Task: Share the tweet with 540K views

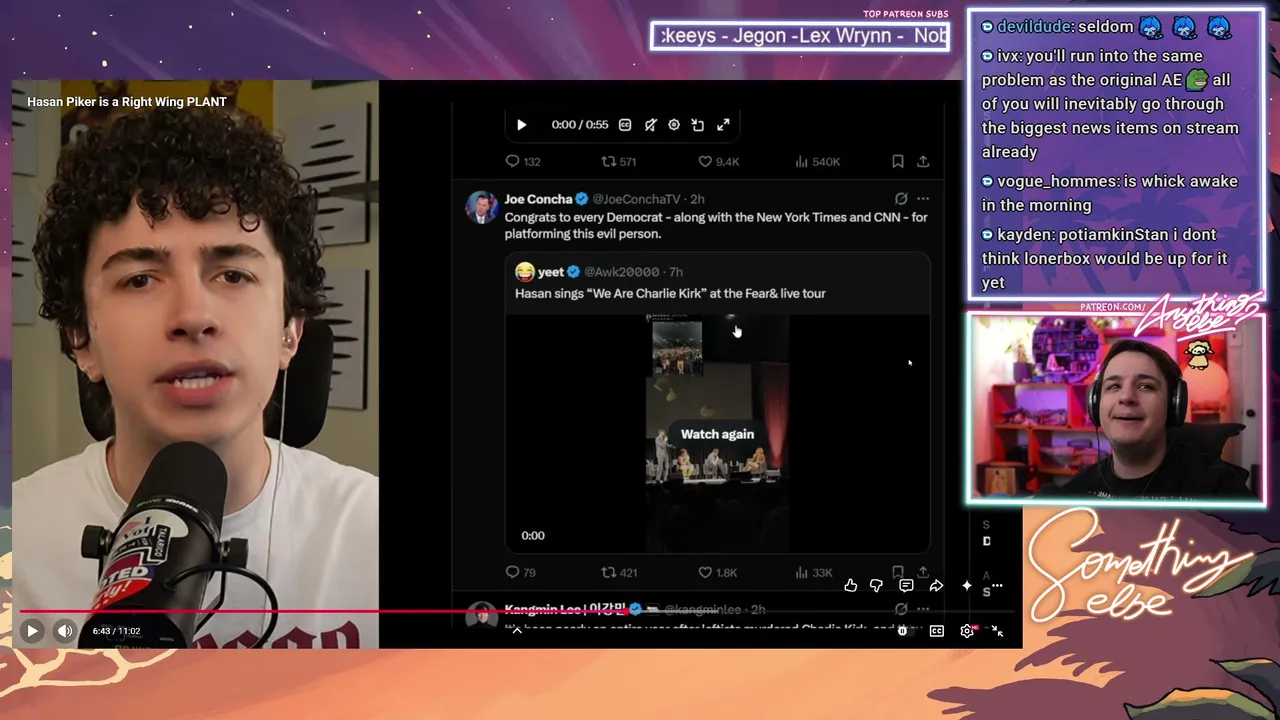Action: coord(923,161)
